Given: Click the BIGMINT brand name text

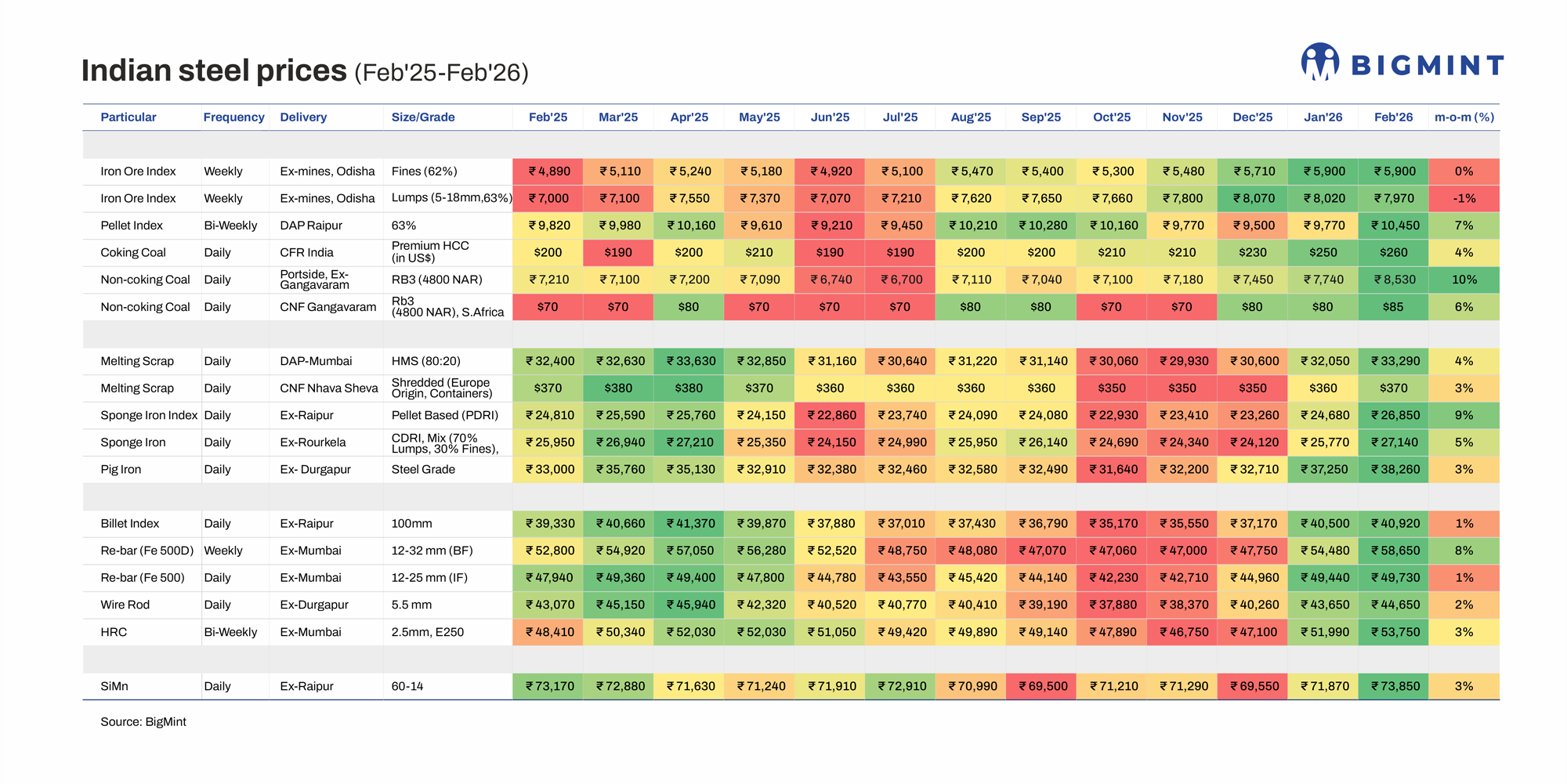Looking at the screenshot, I should pos(1428,66).
